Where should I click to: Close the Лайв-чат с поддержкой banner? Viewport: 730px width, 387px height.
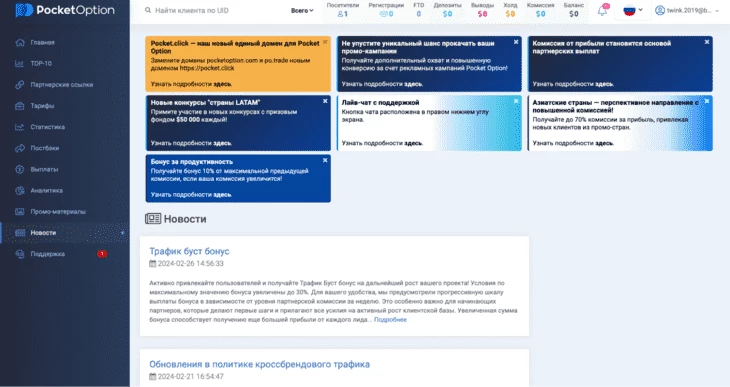(x=516, y=101)
